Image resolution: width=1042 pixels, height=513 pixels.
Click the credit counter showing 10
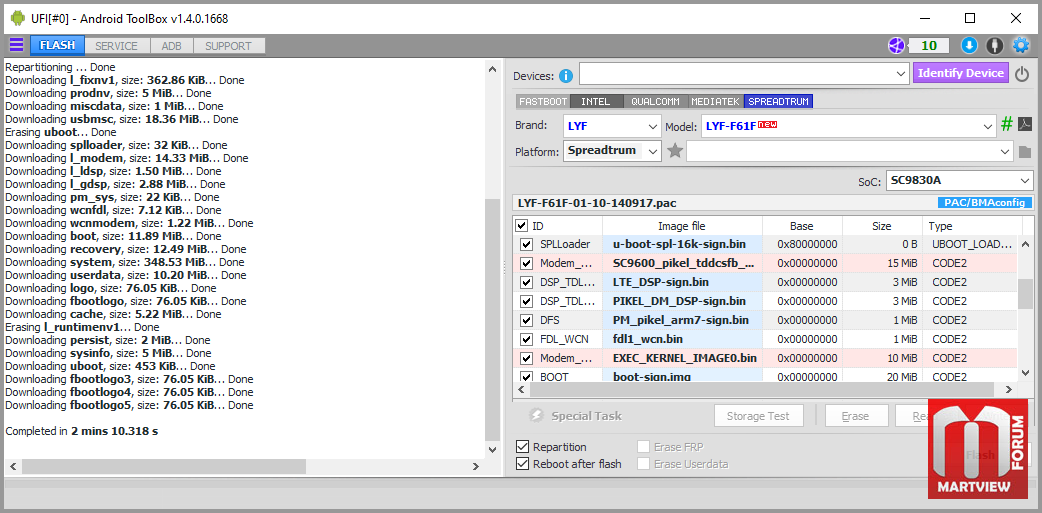tap(929, 45)
